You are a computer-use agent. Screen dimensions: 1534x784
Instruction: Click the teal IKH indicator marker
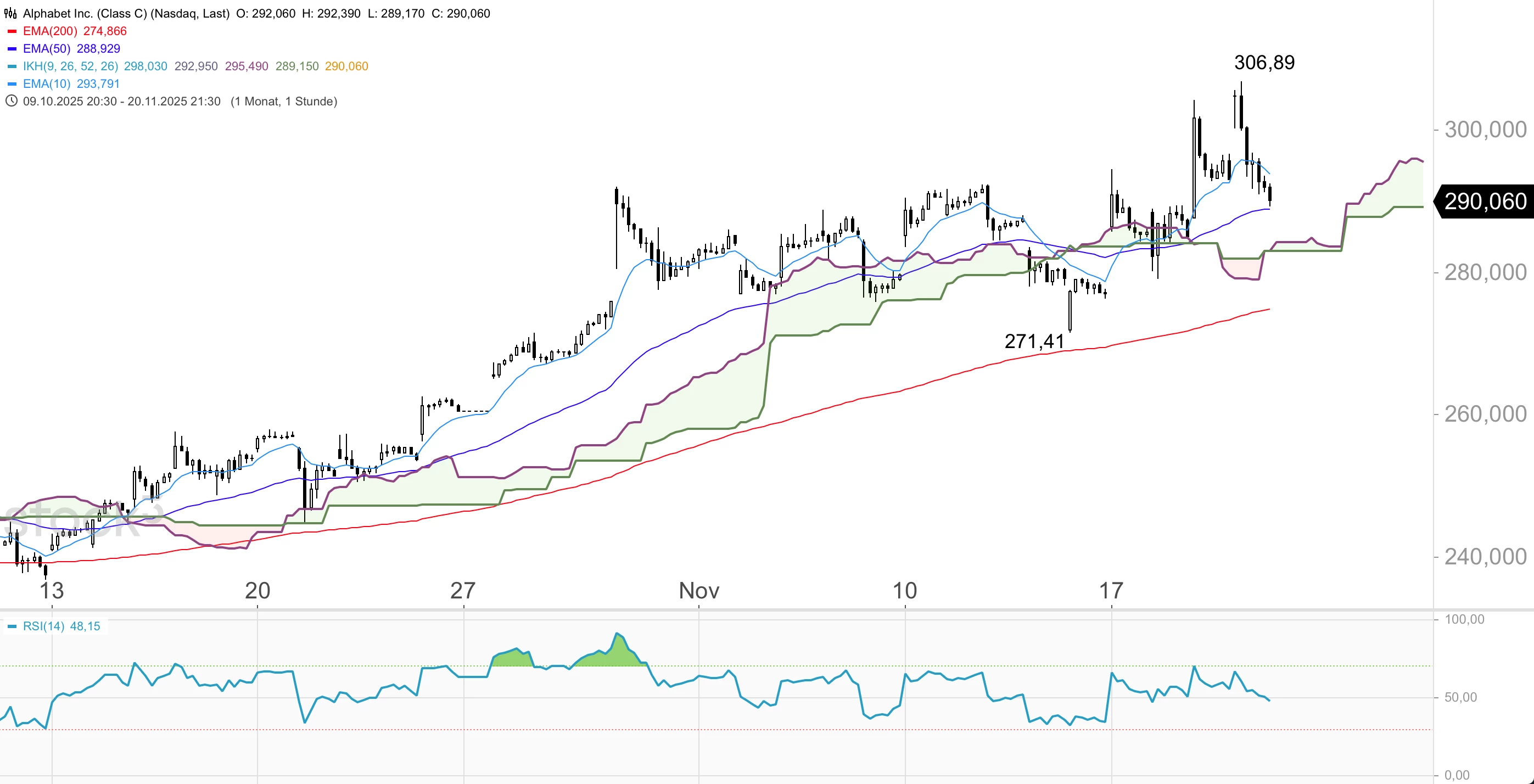click(12, 66)
